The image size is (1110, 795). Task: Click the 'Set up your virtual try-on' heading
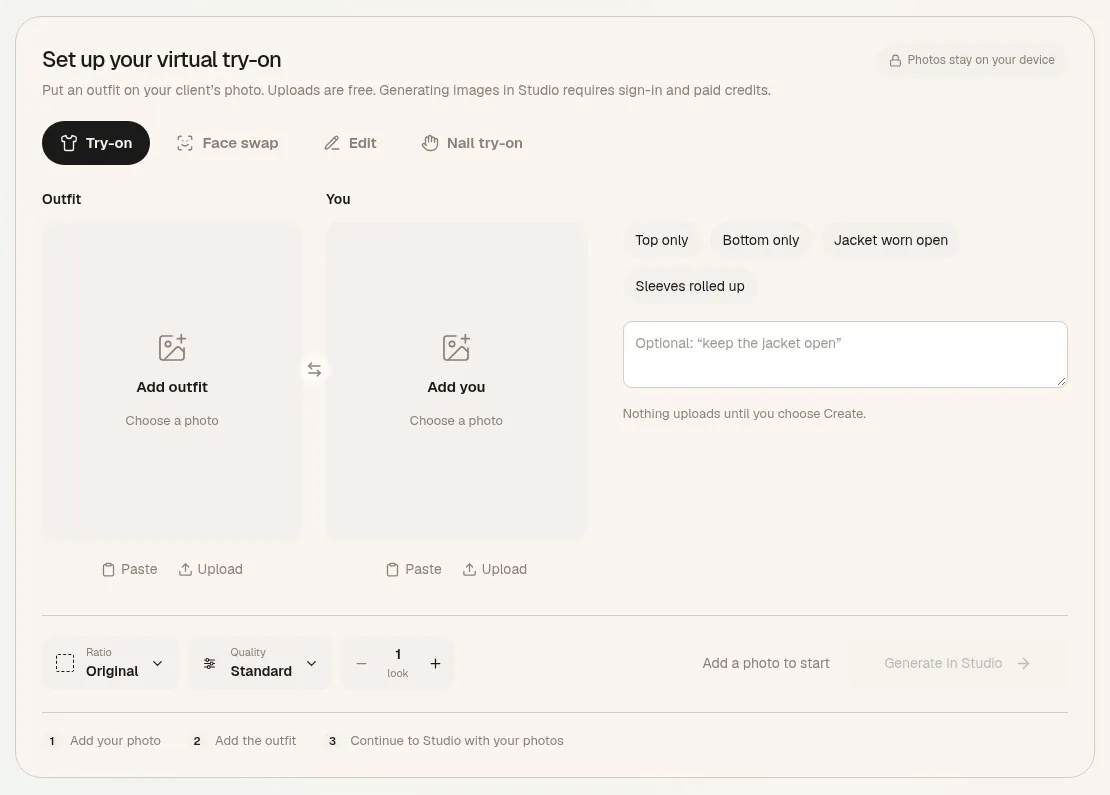pos(161,59)
